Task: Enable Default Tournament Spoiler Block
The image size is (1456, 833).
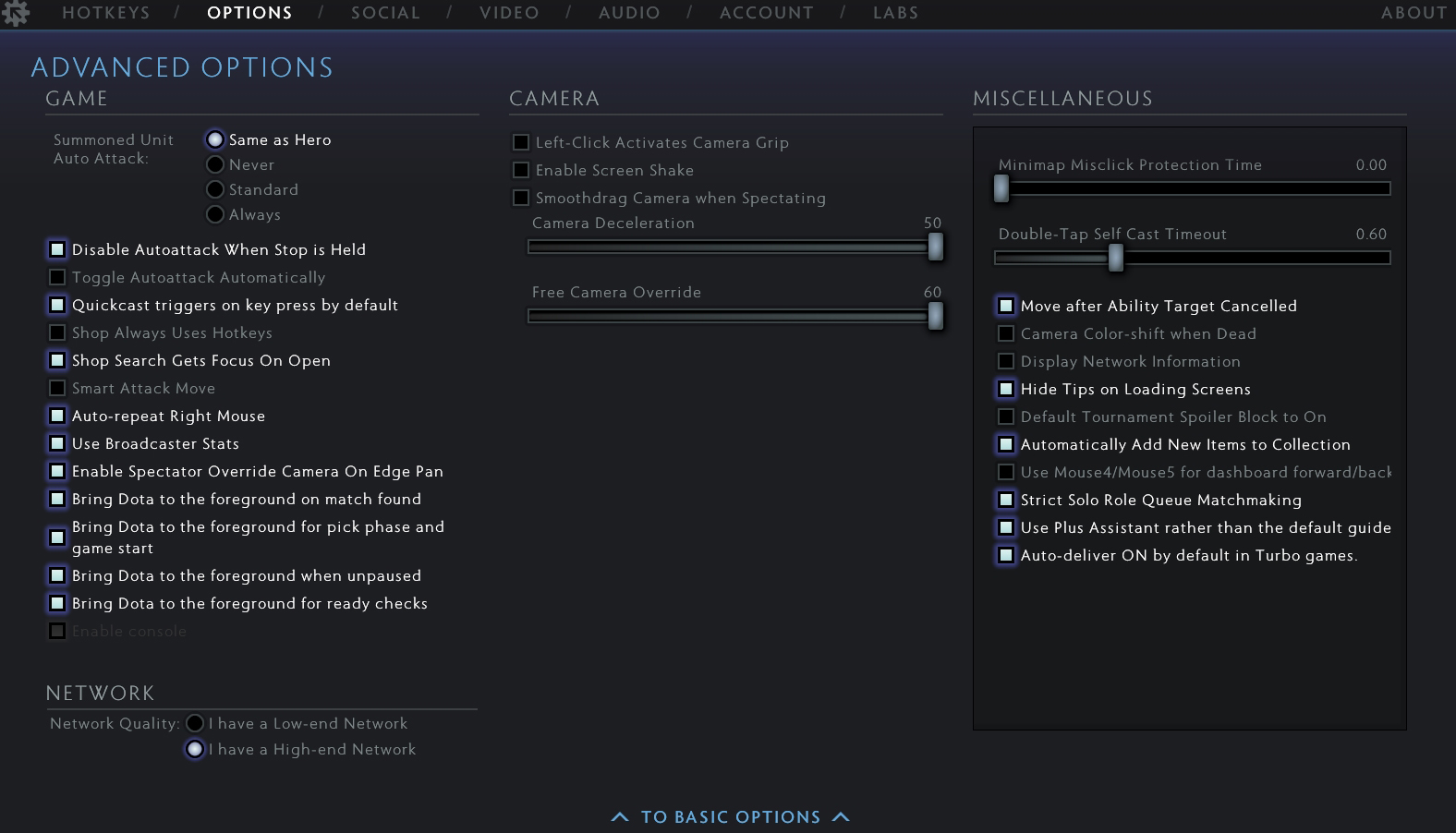Action: tap(1006, 416)
